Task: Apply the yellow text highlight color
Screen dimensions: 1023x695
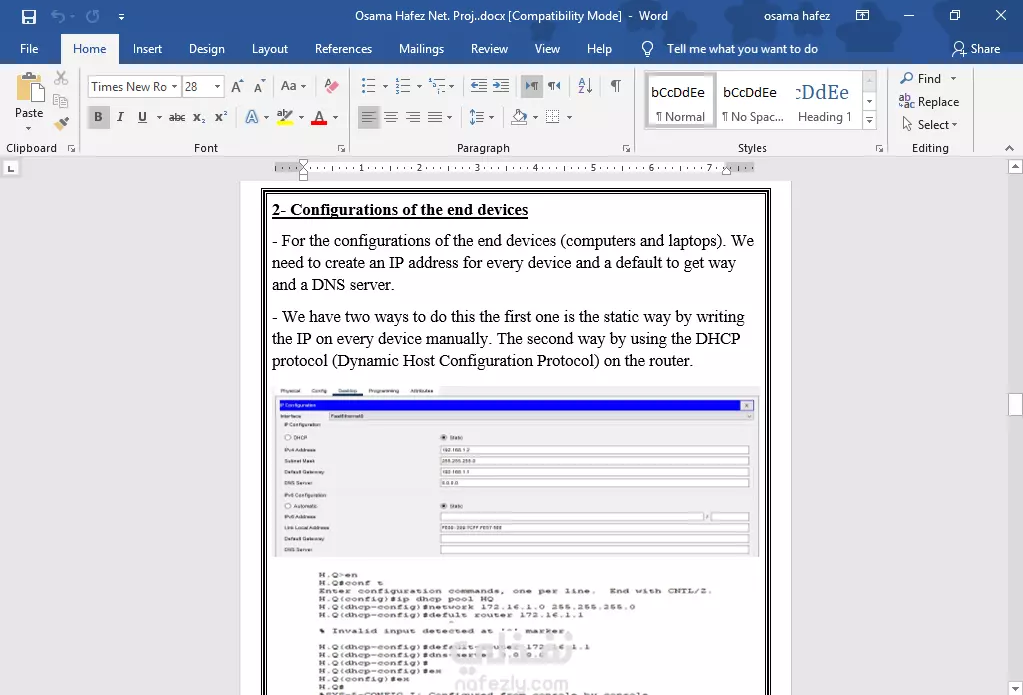Action: coord(284,117)
